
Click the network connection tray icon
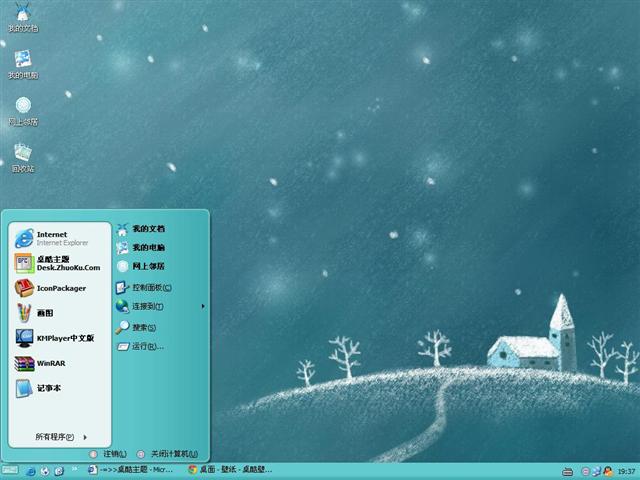[x=596, y=471]
